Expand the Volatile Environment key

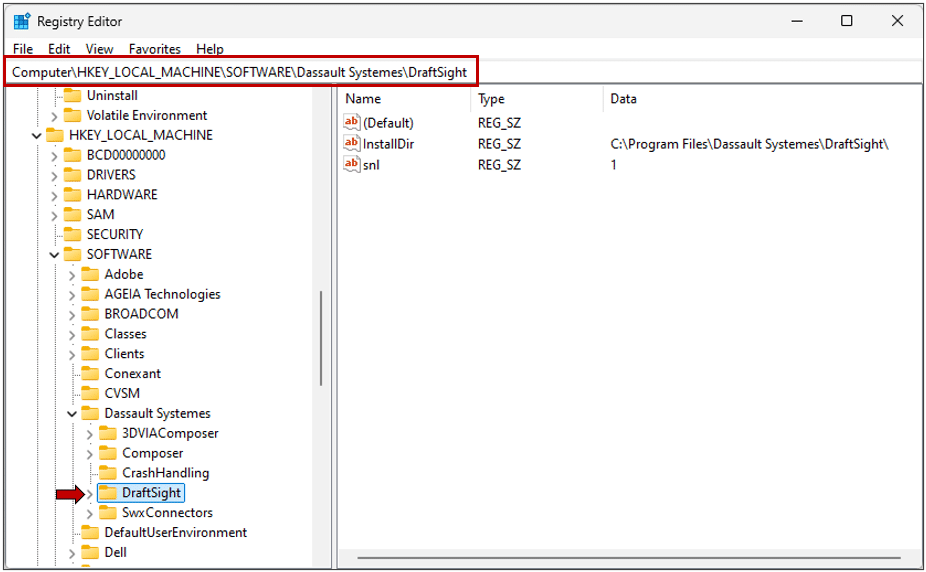click(54, 116)
